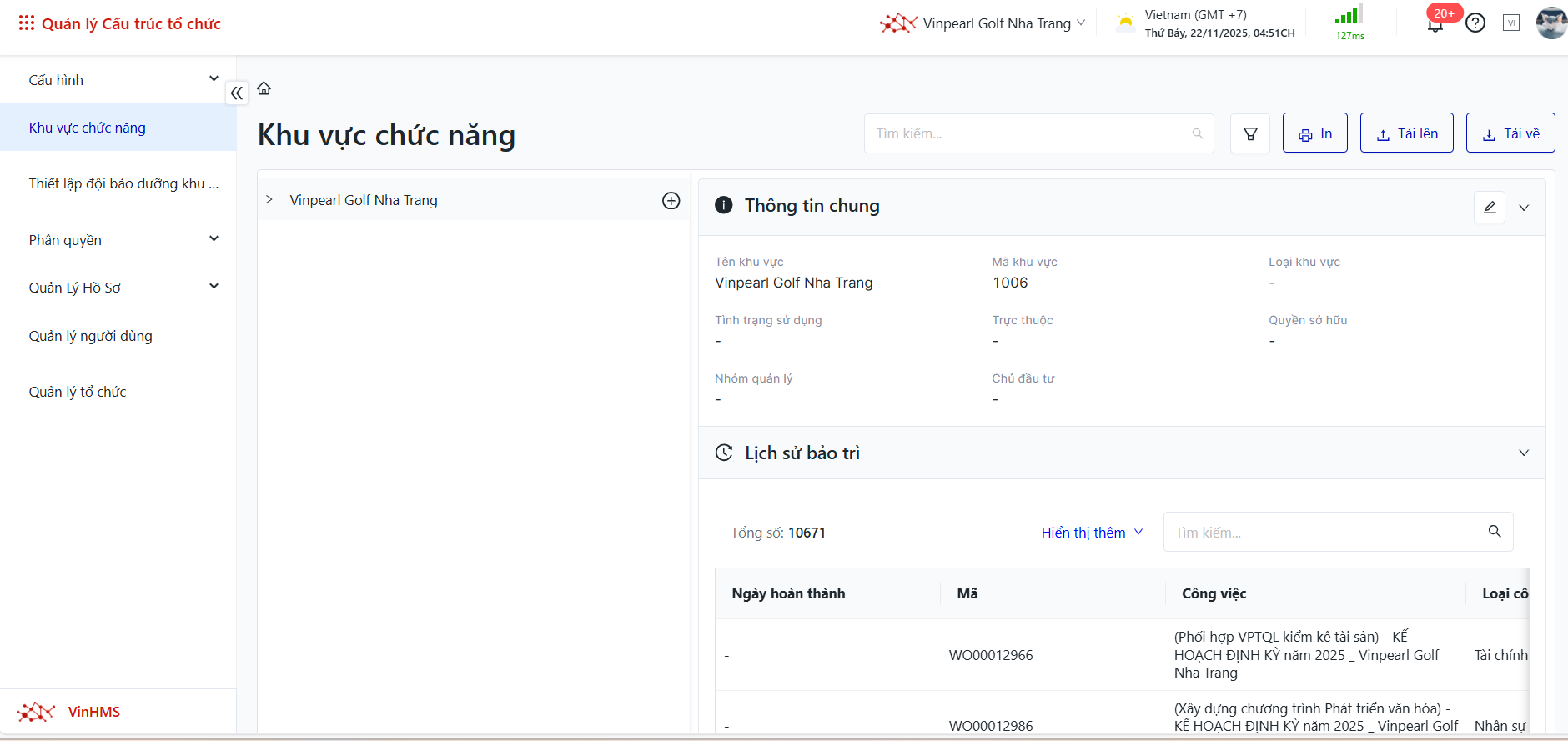Open the notifications bell
1568x741 pixels.
coord(1435,24)
